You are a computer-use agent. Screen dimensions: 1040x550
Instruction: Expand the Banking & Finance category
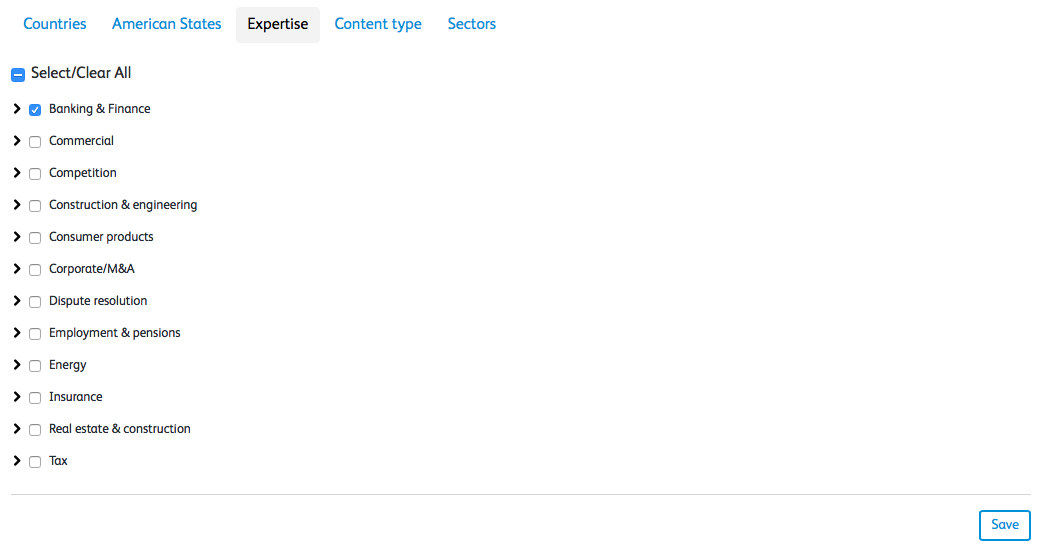[17, 109]
